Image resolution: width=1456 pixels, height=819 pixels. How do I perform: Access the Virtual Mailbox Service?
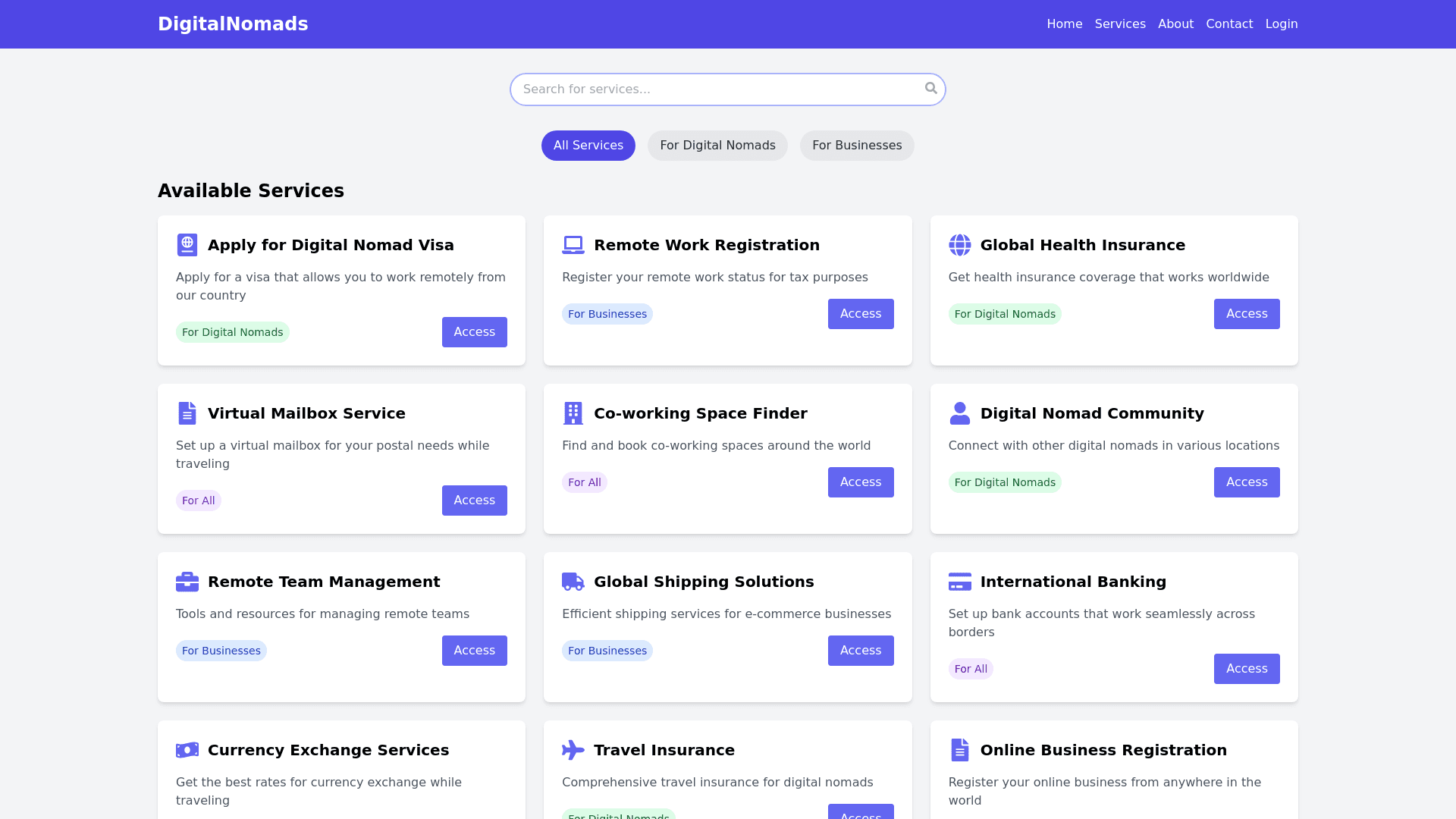click(x=474, y=500)
